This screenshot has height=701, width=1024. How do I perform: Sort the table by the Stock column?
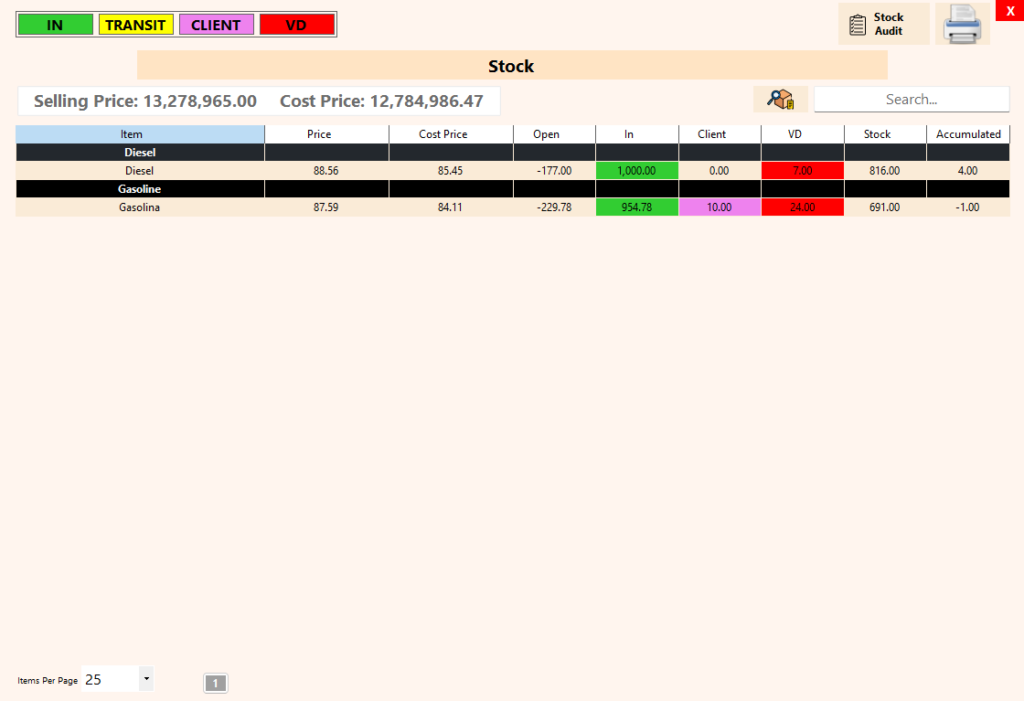tap(876, 133)
